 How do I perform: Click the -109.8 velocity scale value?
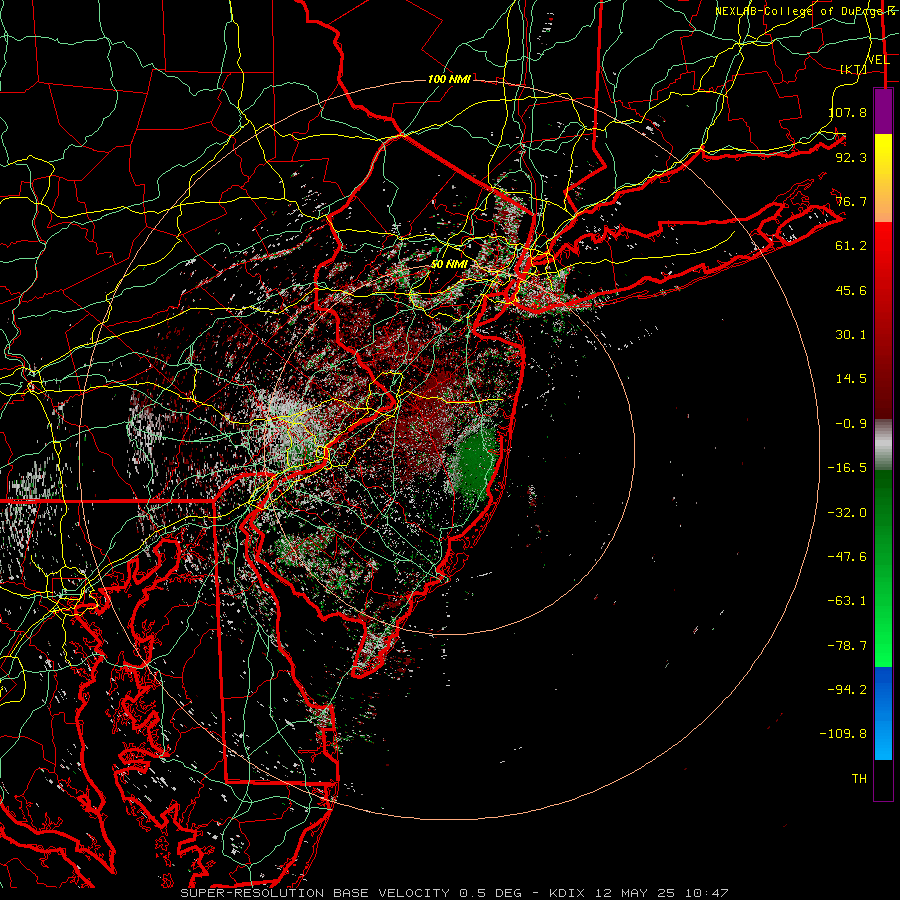tap(843, 734)
